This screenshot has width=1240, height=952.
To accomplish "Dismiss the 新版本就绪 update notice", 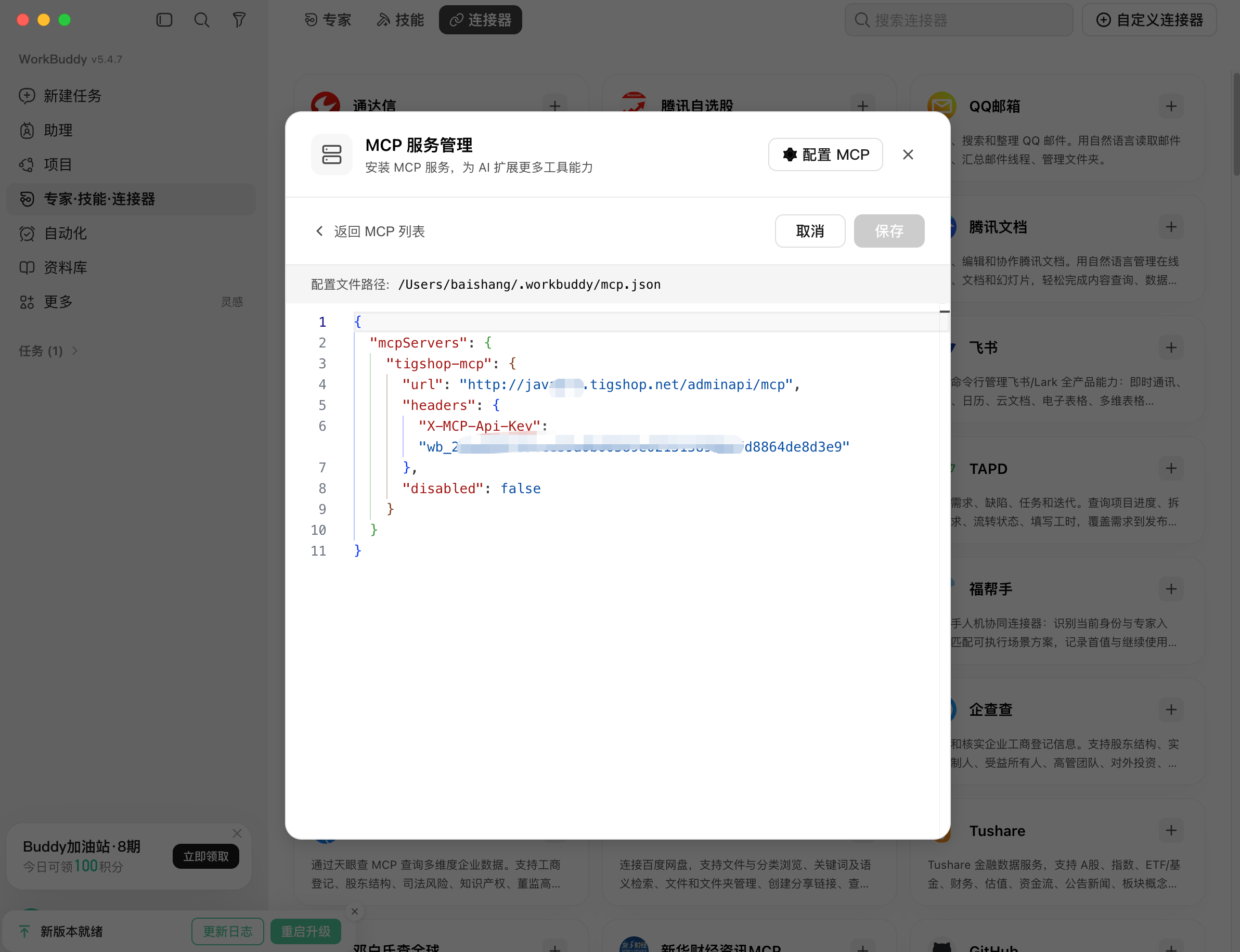I will coord(355,912).
